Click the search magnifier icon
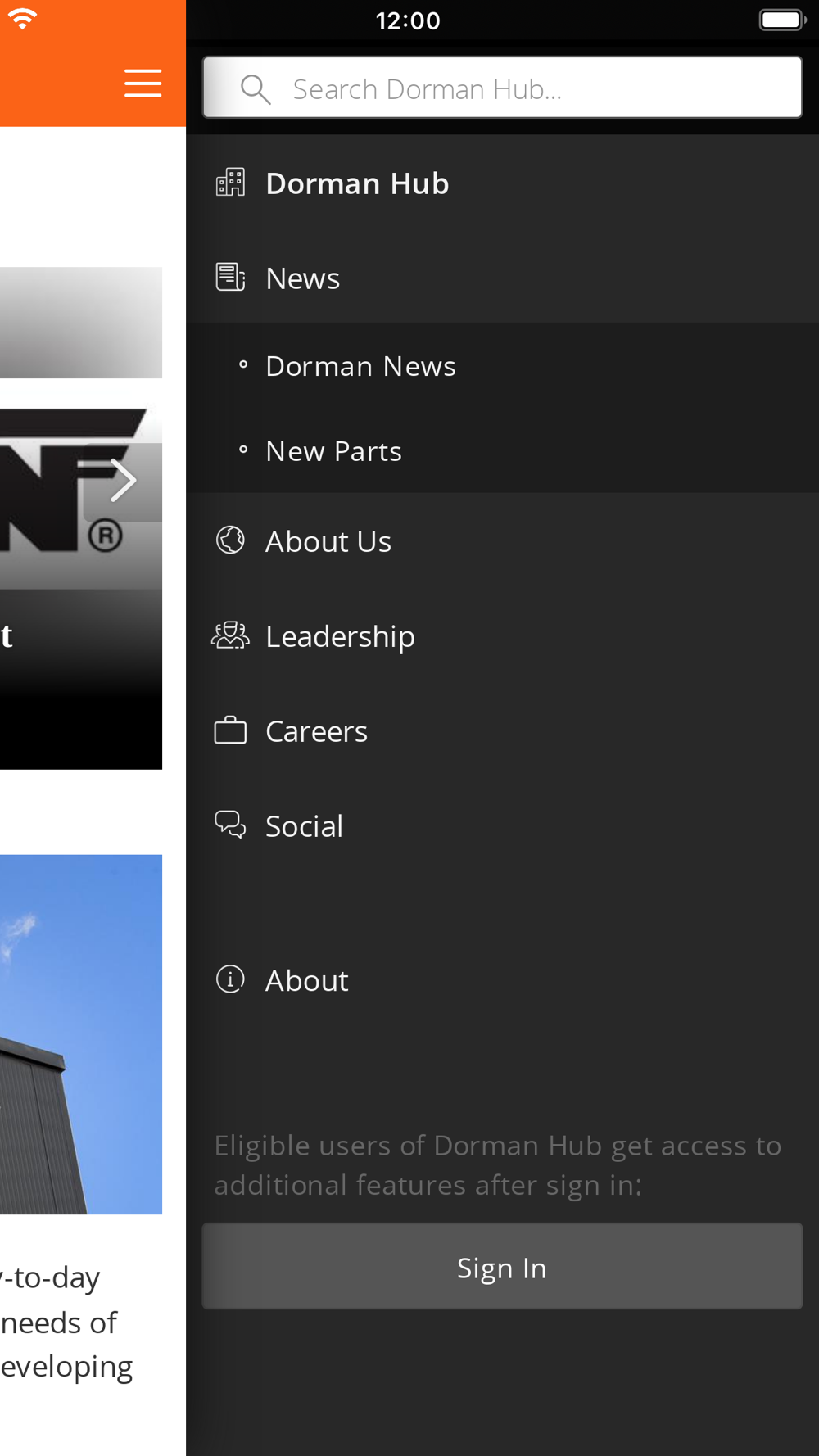Viewport: 819px width, 1456px height. click(x=256, y=89)
